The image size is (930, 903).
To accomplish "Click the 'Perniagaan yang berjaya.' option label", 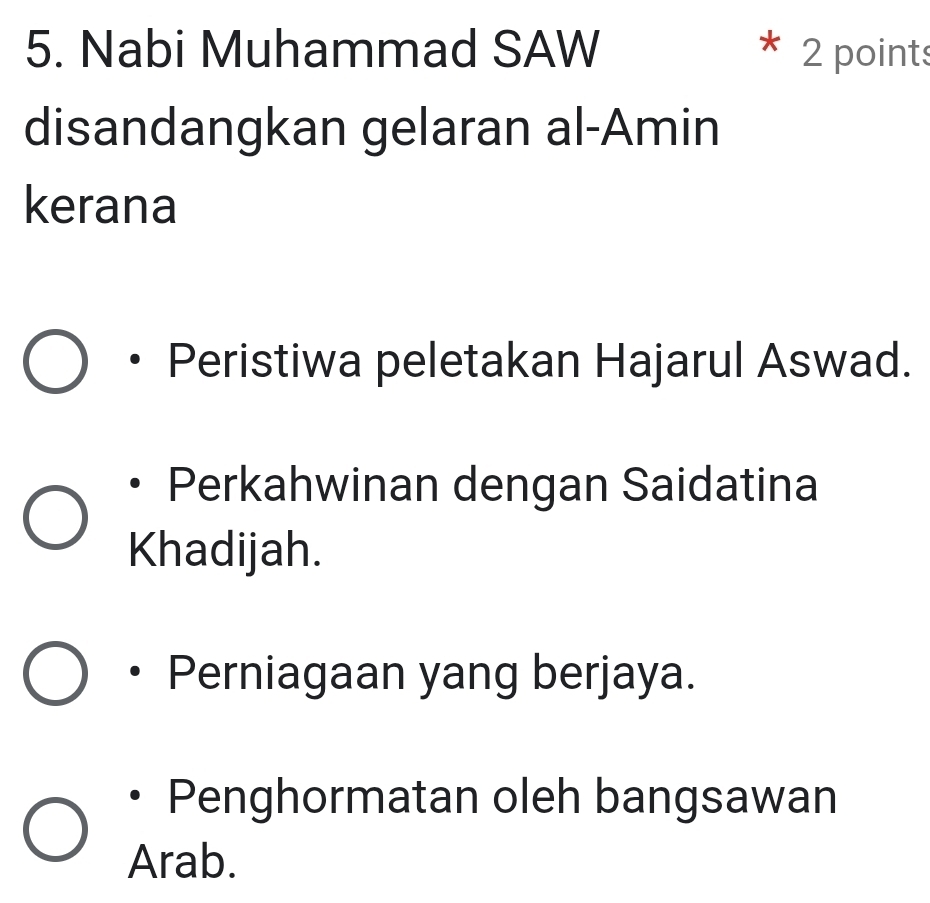I will pyautogui.click(x=431, y=673).
